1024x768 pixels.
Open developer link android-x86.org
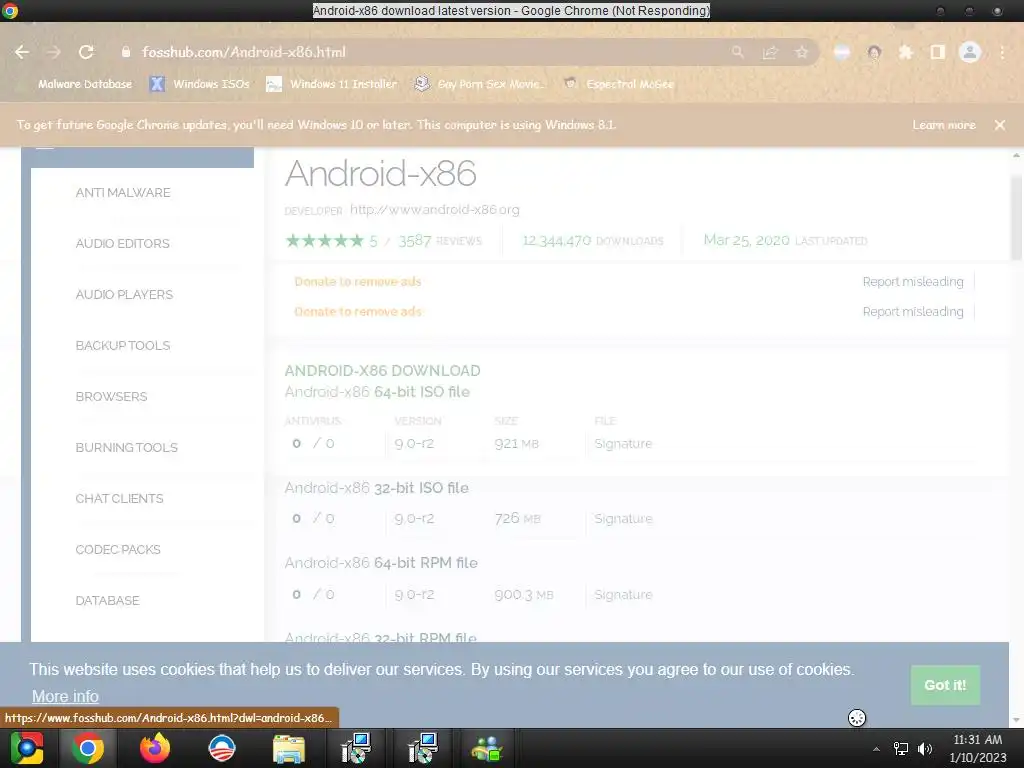pos(435,210)
